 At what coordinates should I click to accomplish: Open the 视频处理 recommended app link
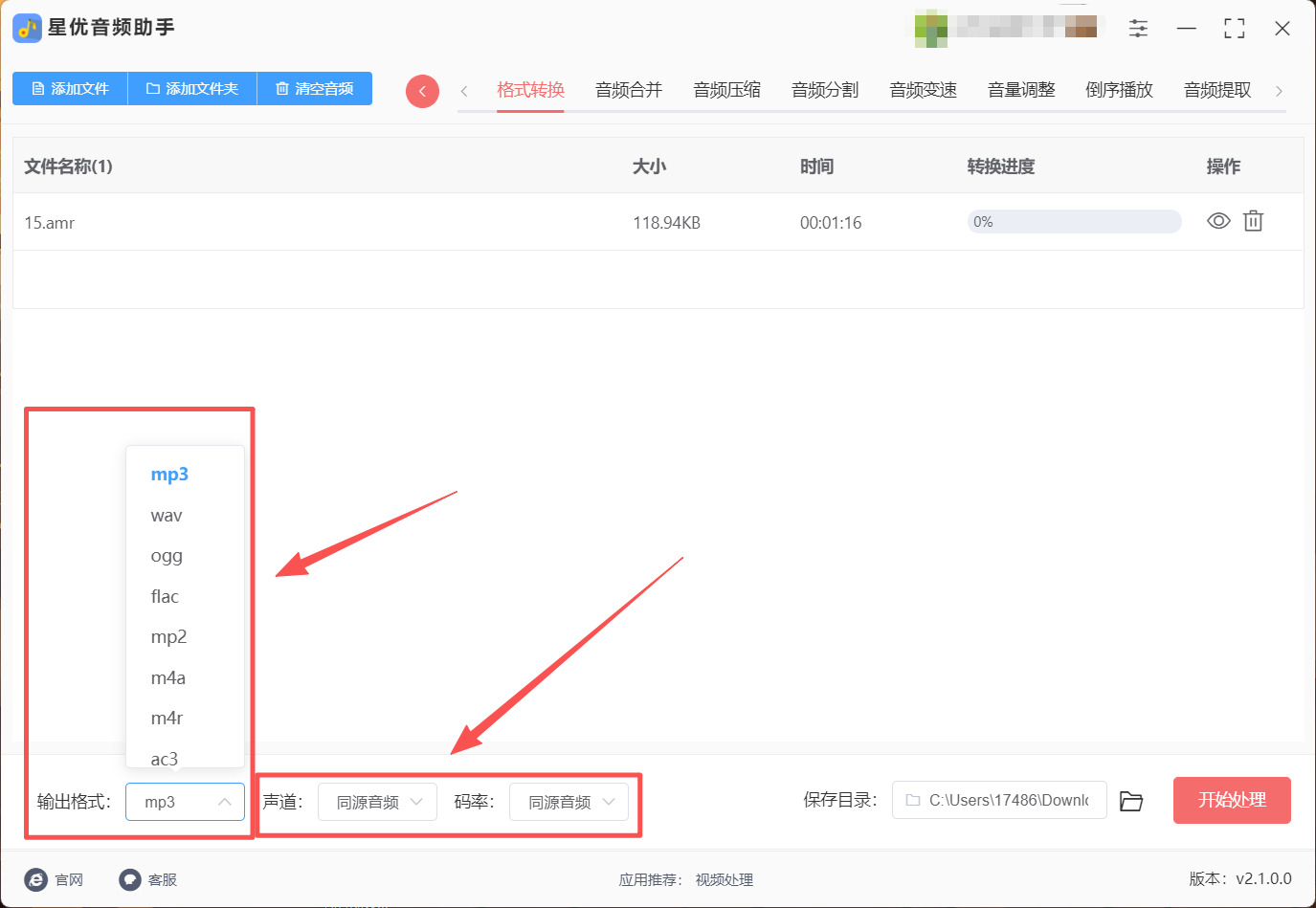[725, 880]
